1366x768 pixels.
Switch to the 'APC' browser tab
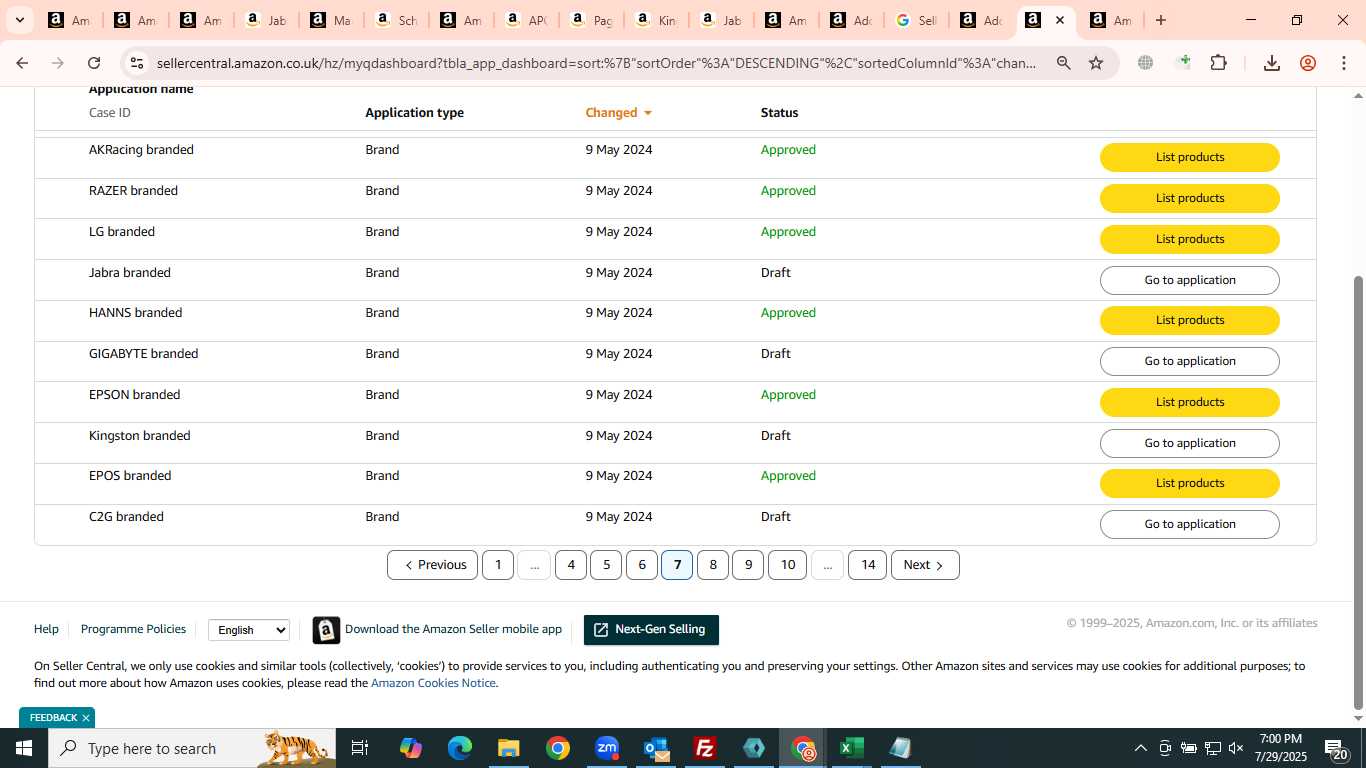tap(526, 20)
